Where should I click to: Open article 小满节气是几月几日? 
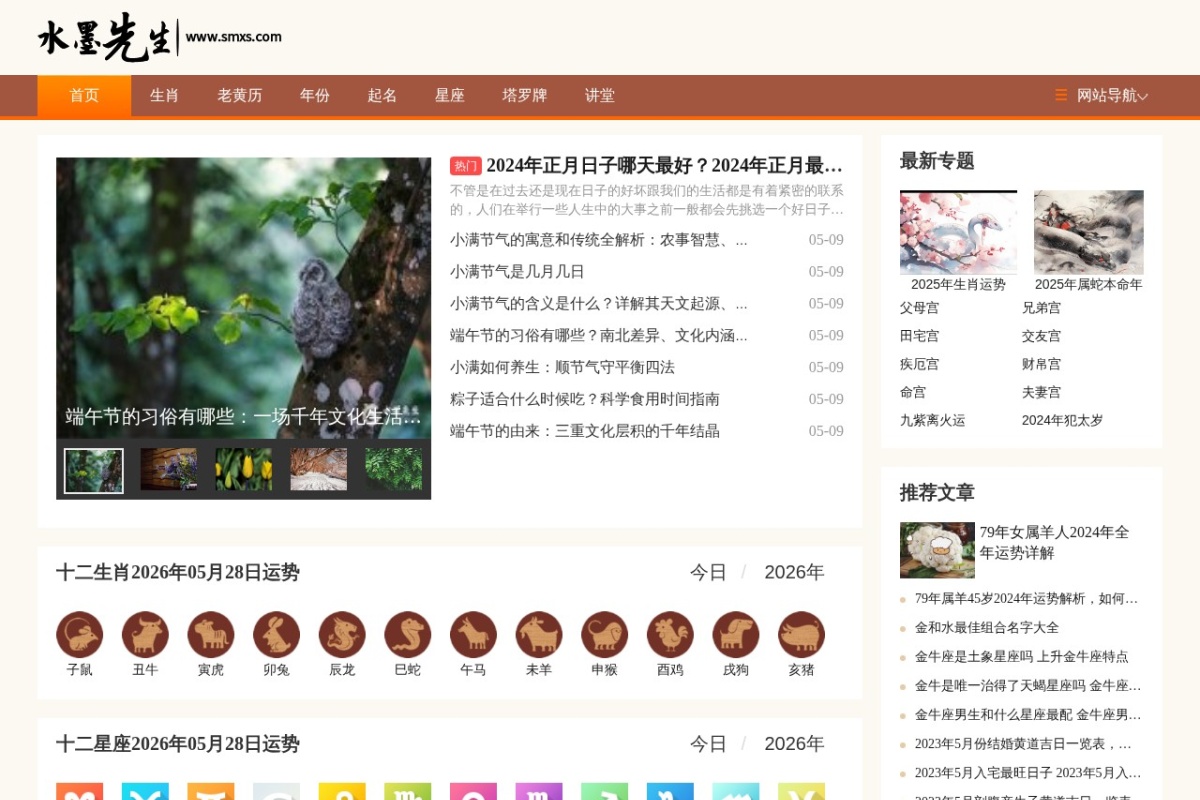[517, 272]
